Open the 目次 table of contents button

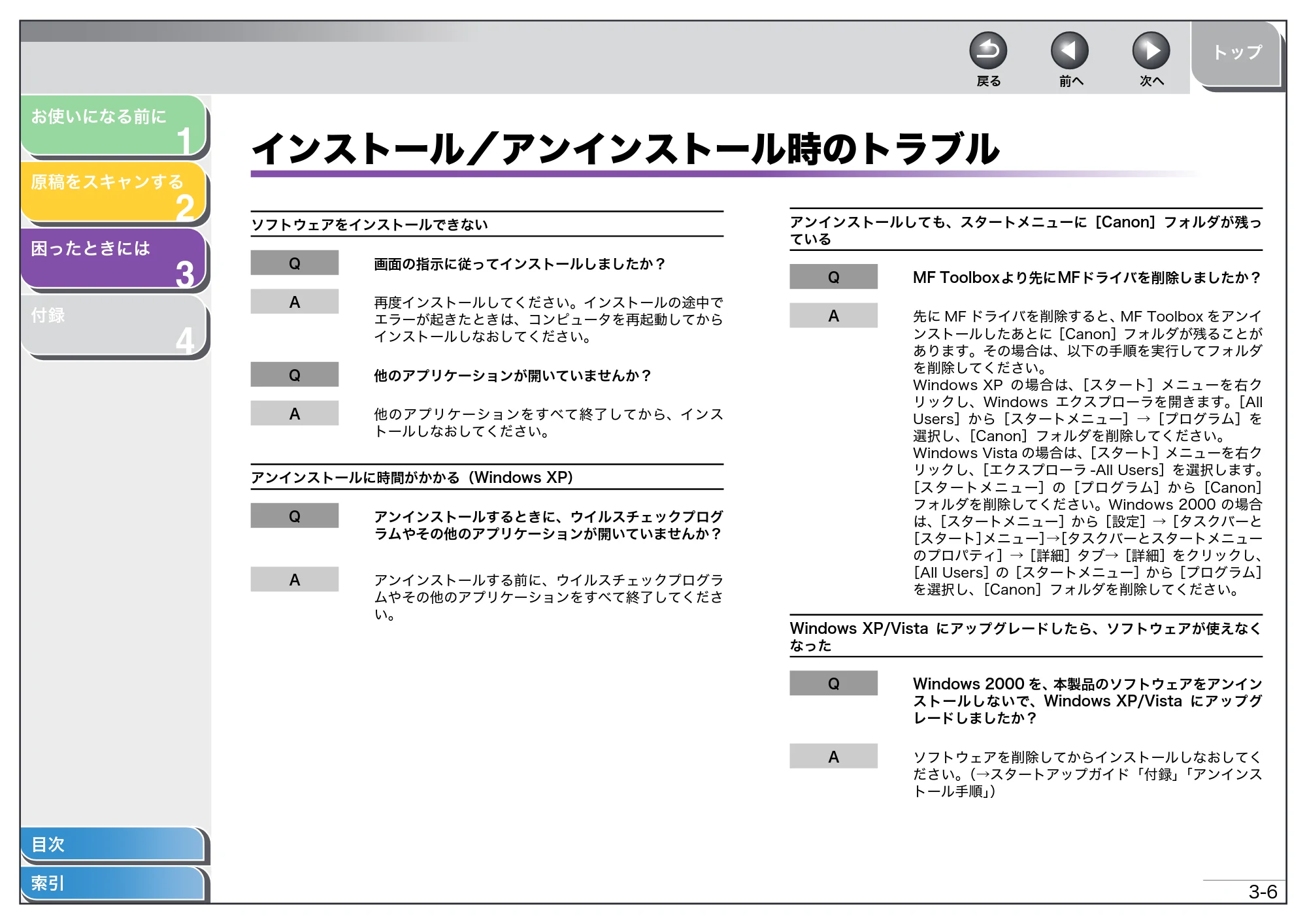pyautogui.click(x=112, y=844)
